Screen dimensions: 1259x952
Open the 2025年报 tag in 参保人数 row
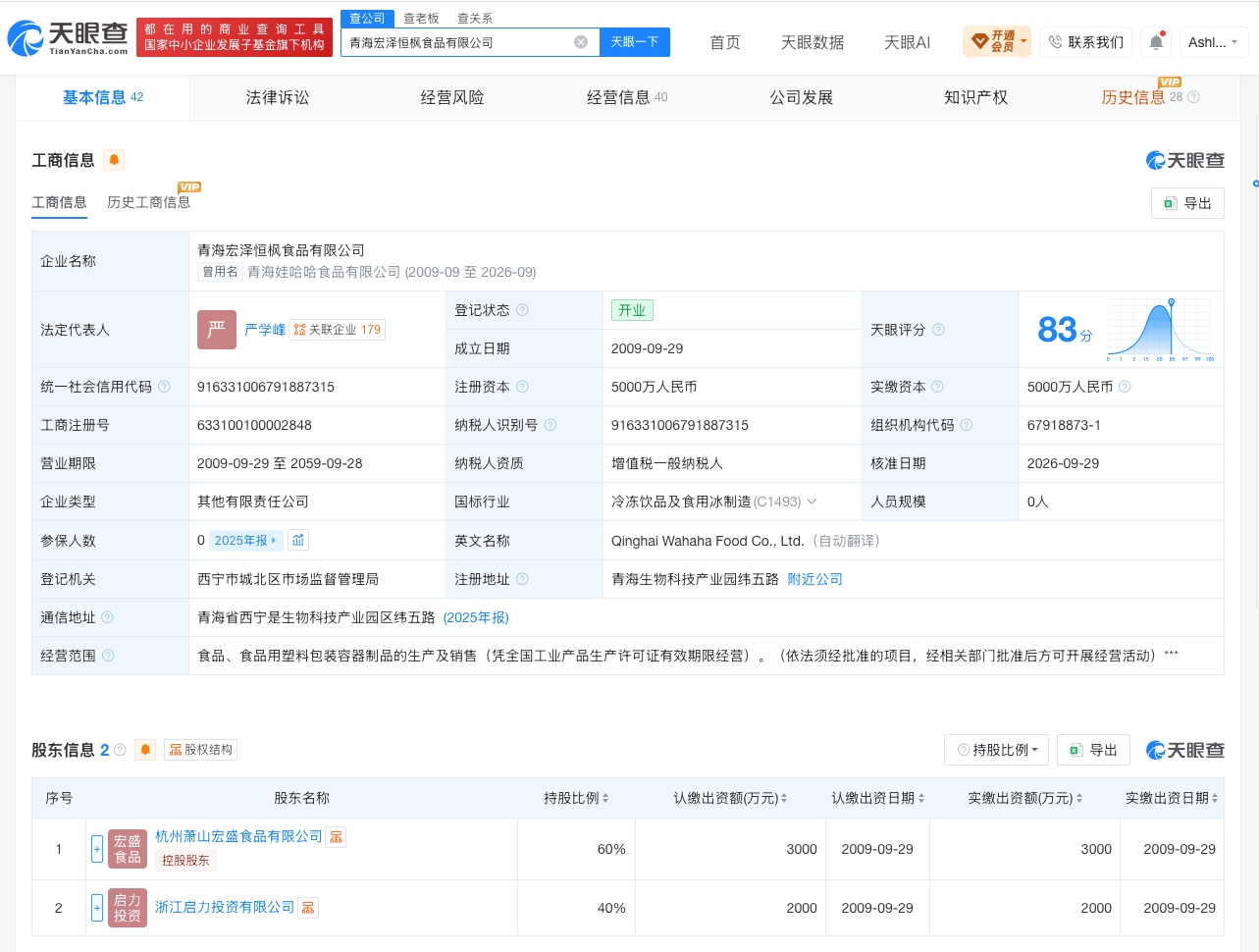[x=245, y=540]
